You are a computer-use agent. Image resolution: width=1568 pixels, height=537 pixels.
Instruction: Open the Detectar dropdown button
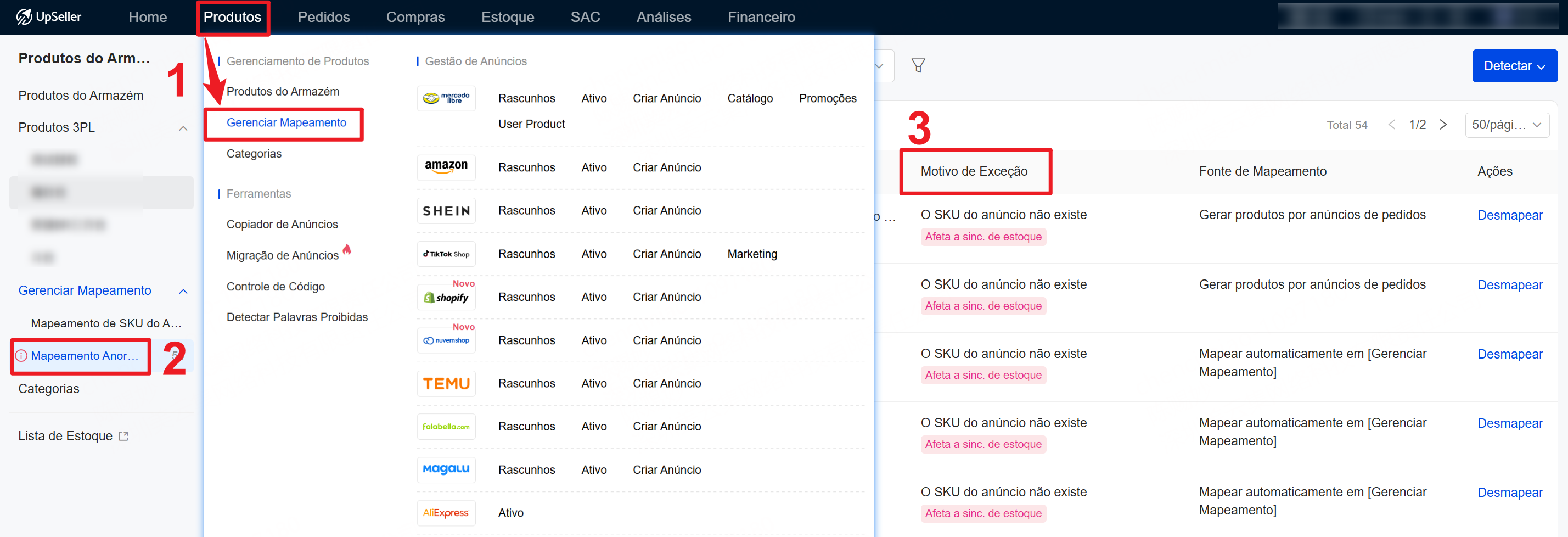[x=1514, y=66]
